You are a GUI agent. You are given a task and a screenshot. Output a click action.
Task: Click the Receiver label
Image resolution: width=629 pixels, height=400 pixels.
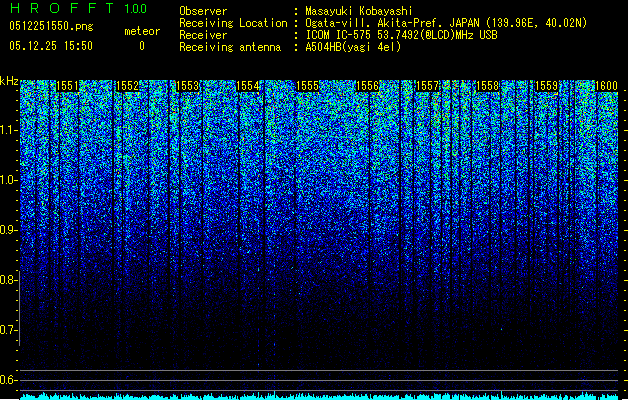(203, 35)
